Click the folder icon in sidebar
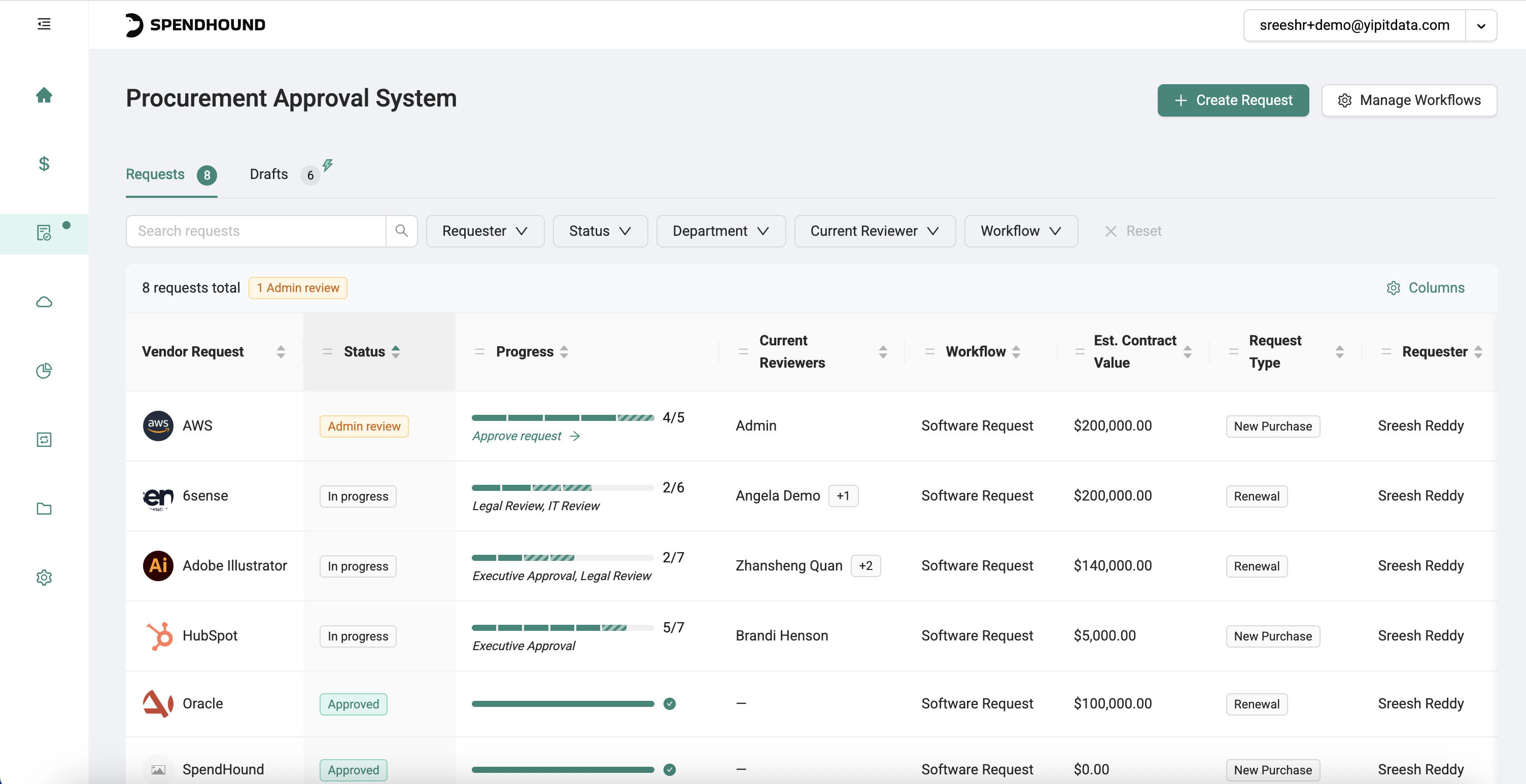Screen dimensions: 1526x784 (x=44, y=508)
